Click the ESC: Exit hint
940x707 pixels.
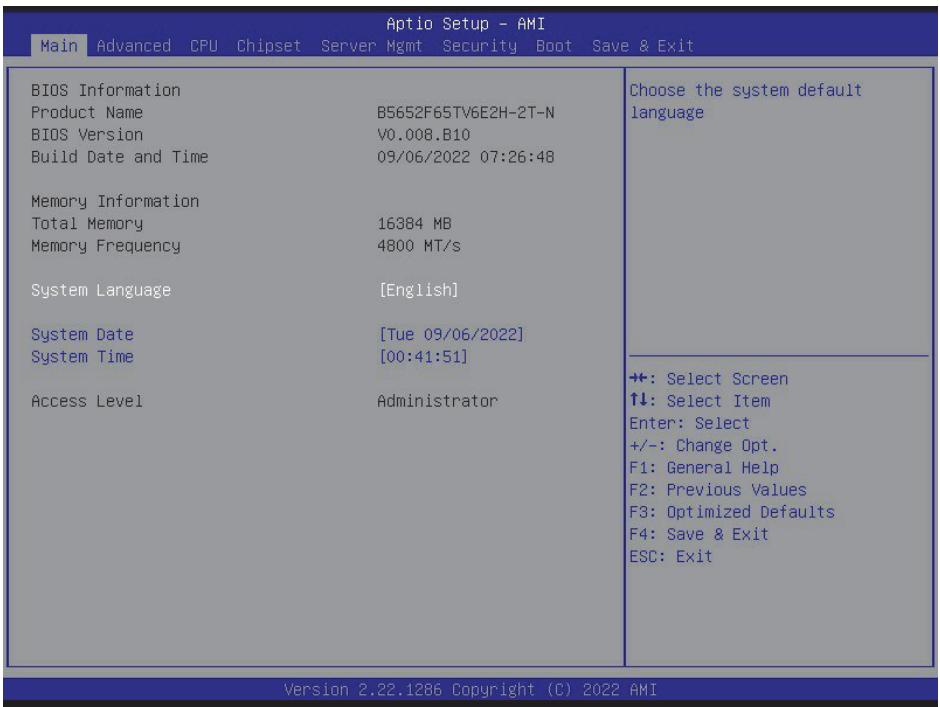coord(671,556)
